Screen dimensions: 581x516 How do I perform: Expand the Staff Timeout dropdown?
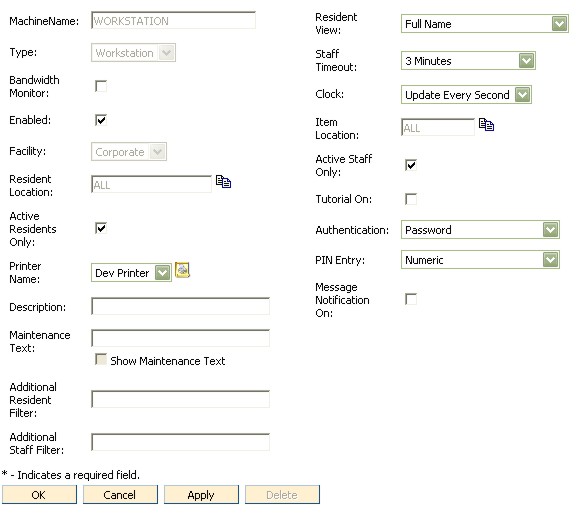tap(468, 61)
